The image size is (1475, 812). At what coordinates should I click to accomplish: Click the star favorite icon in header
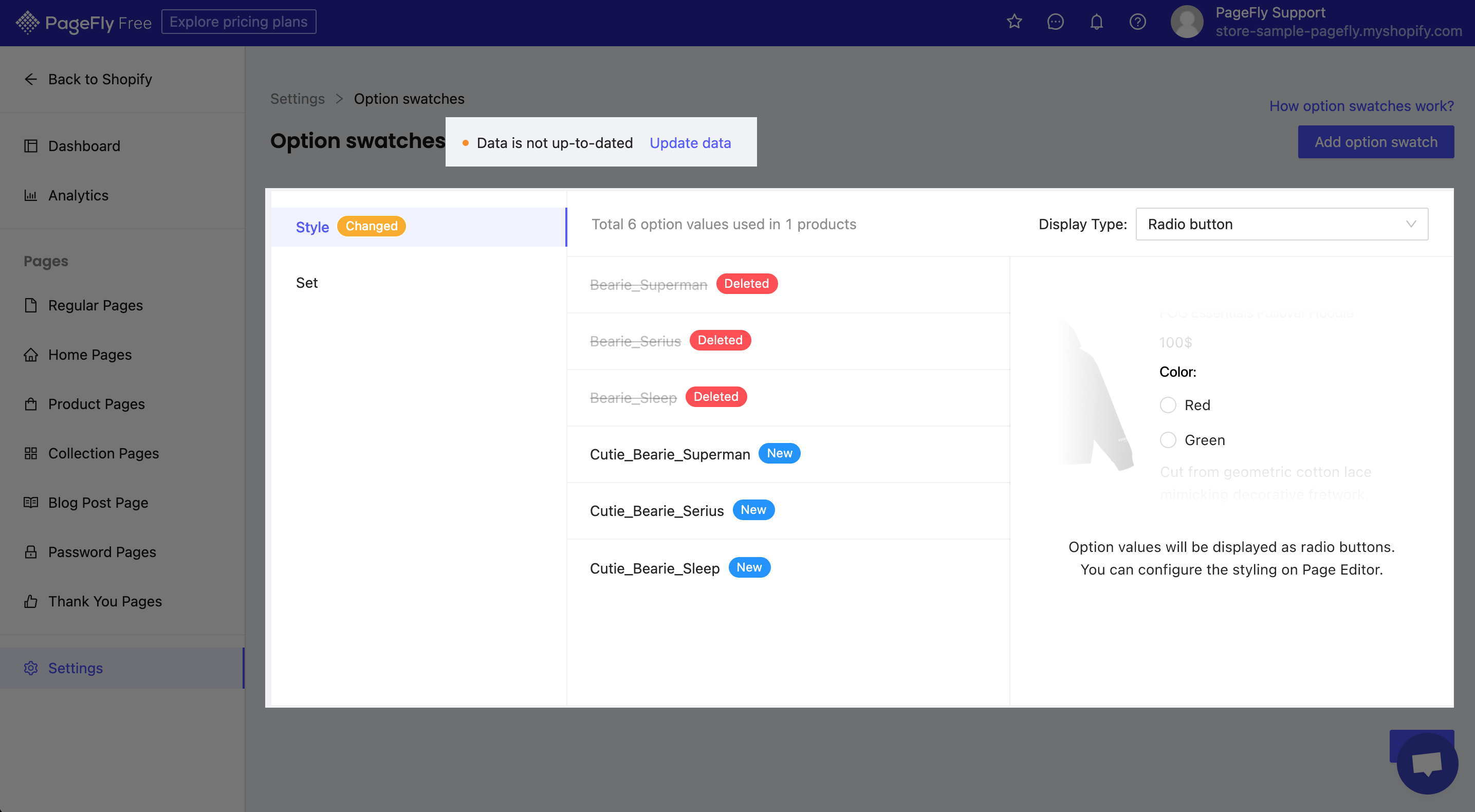click(1014, 22)
